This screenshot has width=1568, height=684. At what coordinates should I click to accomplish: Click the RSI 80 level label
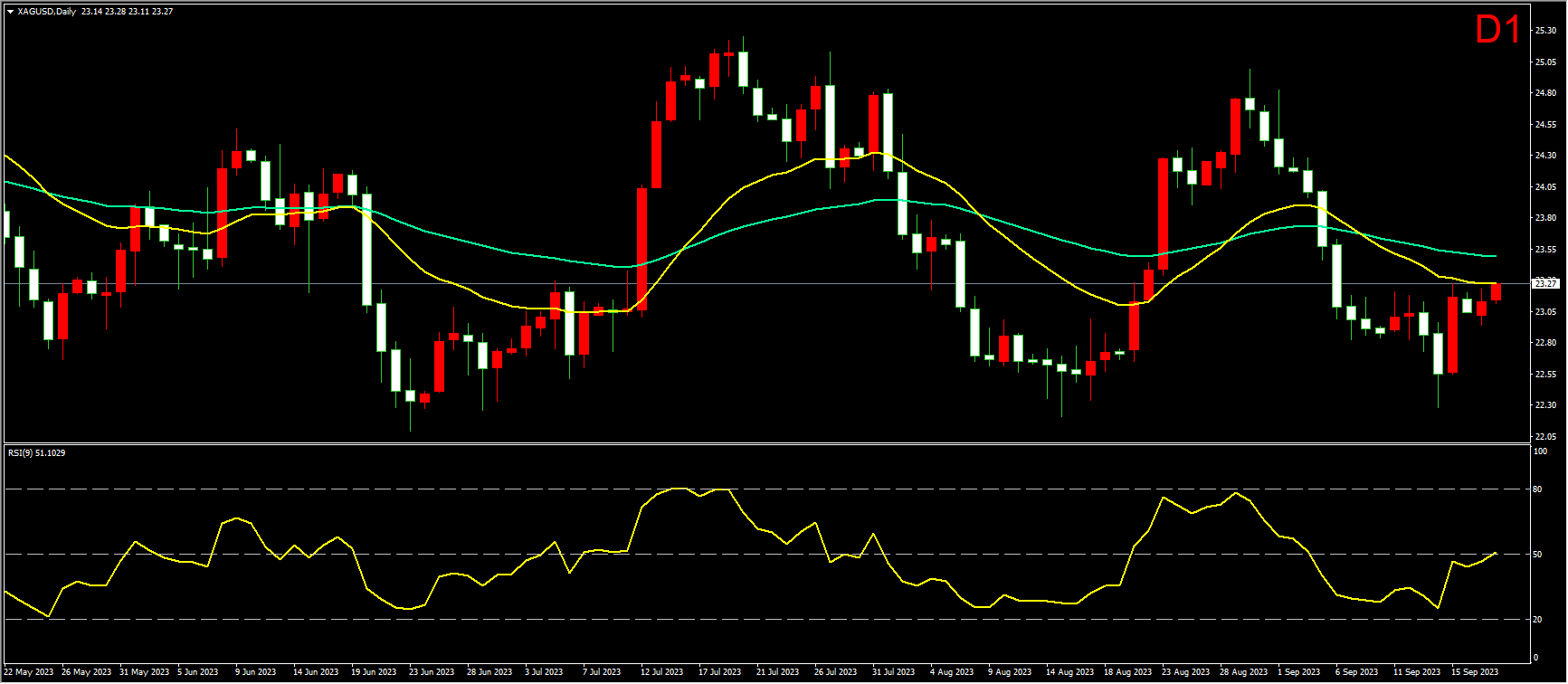(1539, 489)
